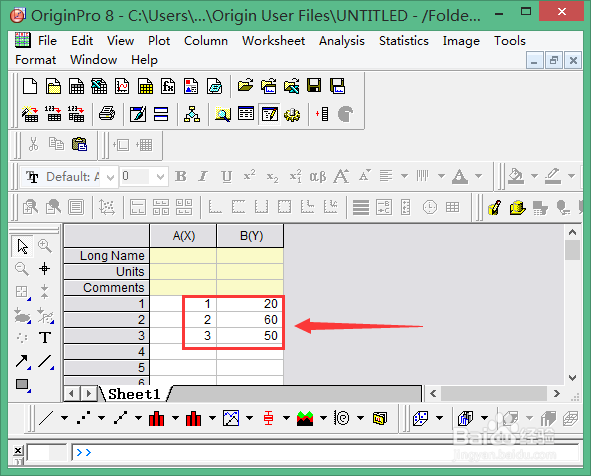Click the Import Wizard icon
The height and width of the screenshot is (476, 591).
click(x=30, y=114)
